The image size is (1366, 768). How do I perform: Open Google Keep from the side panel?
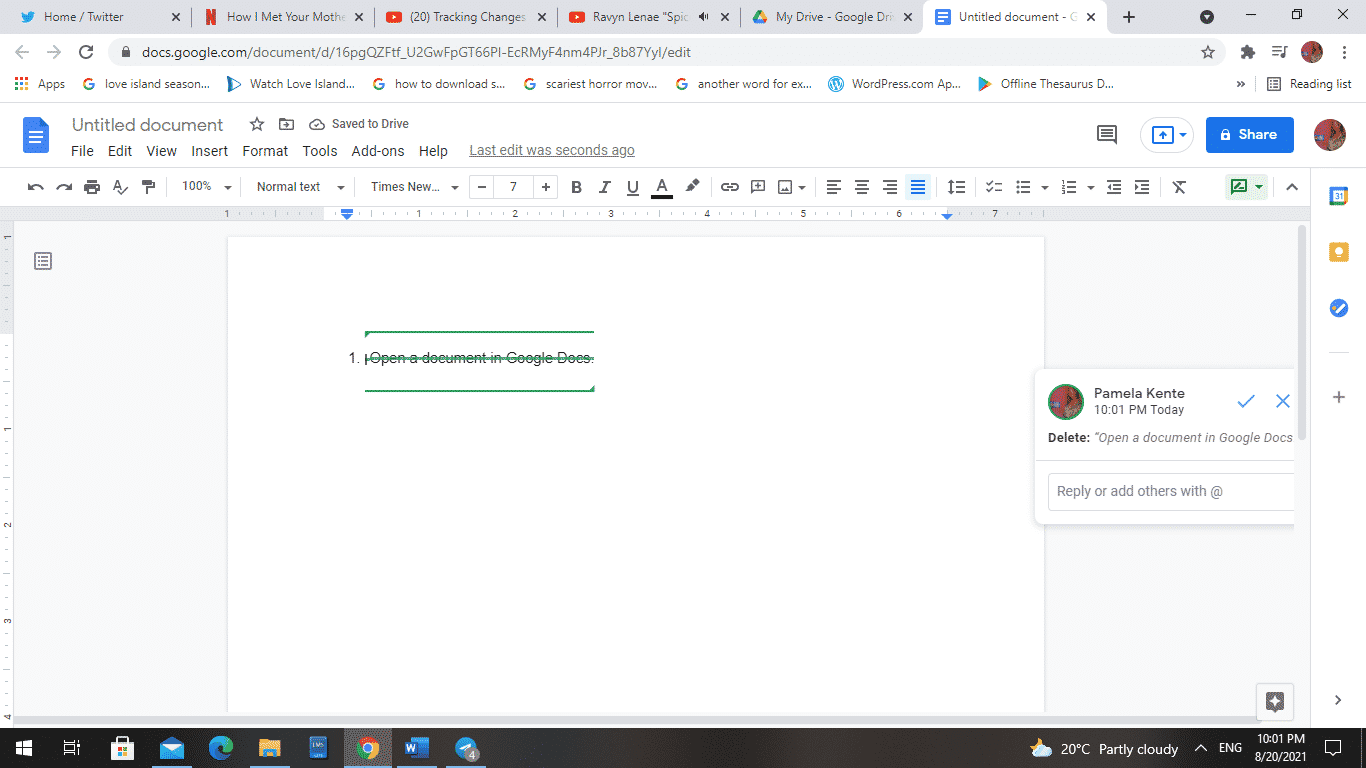(x=1339, y=251)
